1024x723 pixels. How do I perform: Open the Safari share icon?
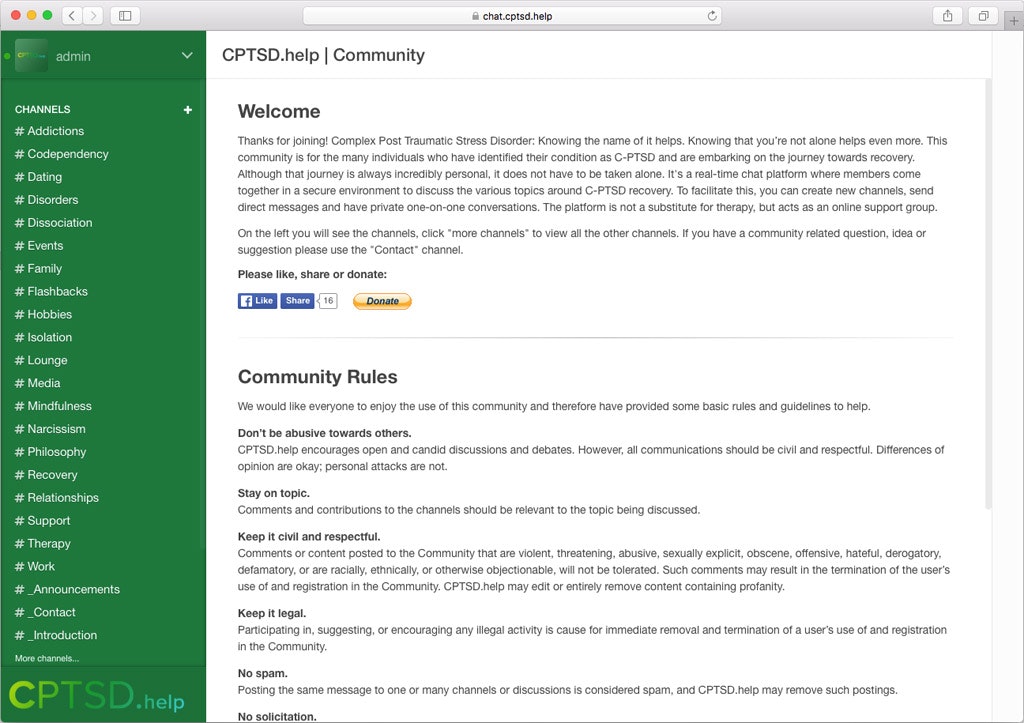point(947,16)
